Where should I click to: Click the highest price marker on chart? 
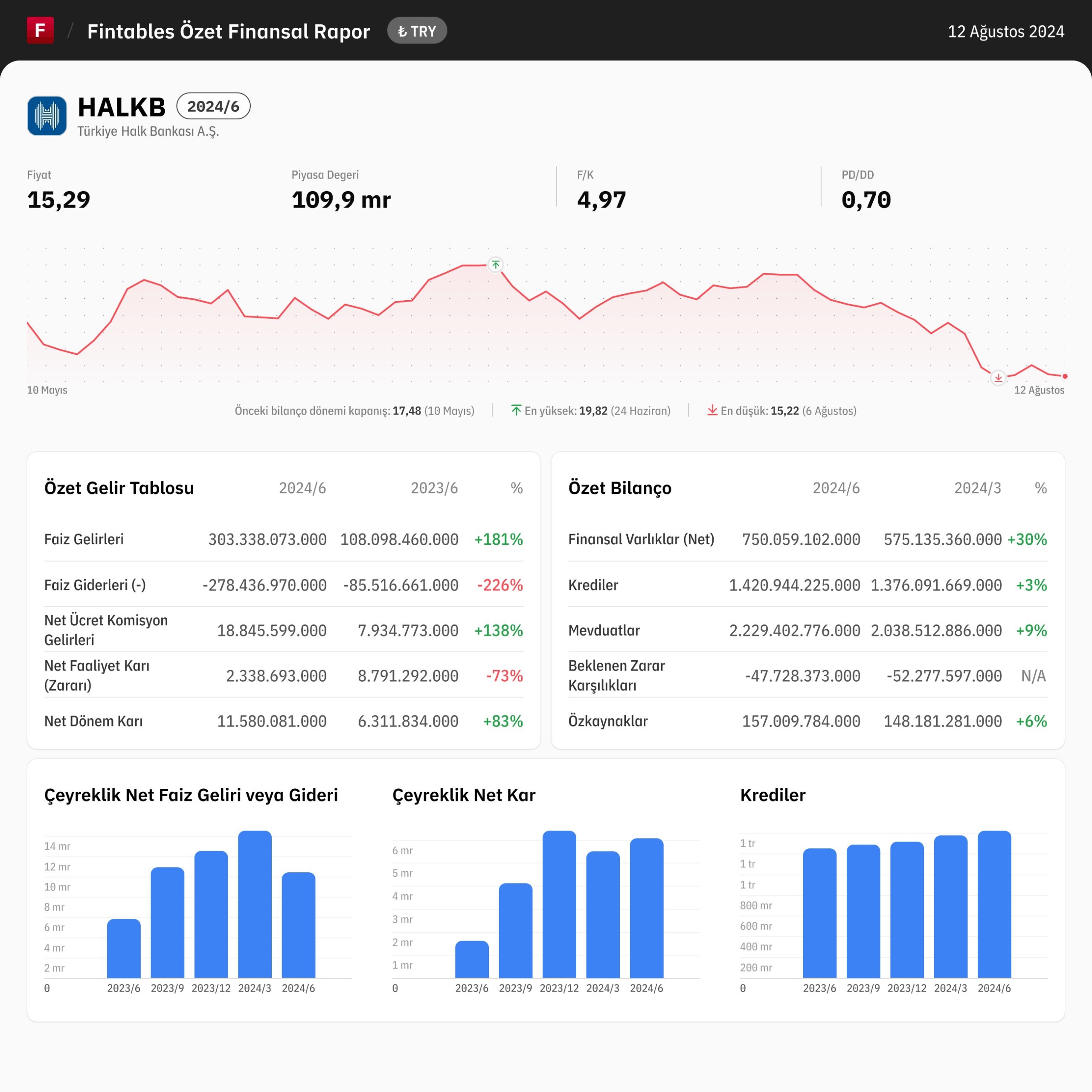(496, 264)
